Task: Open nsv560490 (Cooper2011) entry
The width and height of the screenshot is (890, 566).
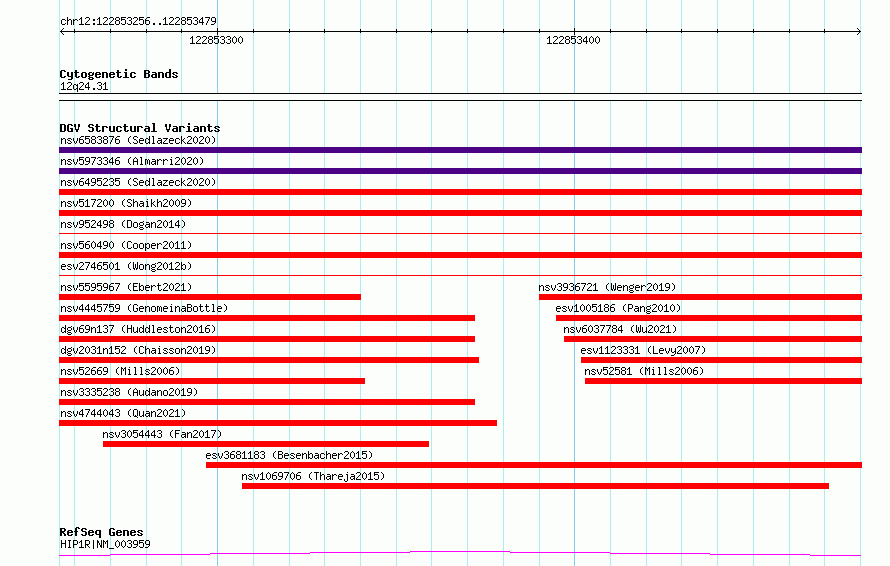Action: 126,245
